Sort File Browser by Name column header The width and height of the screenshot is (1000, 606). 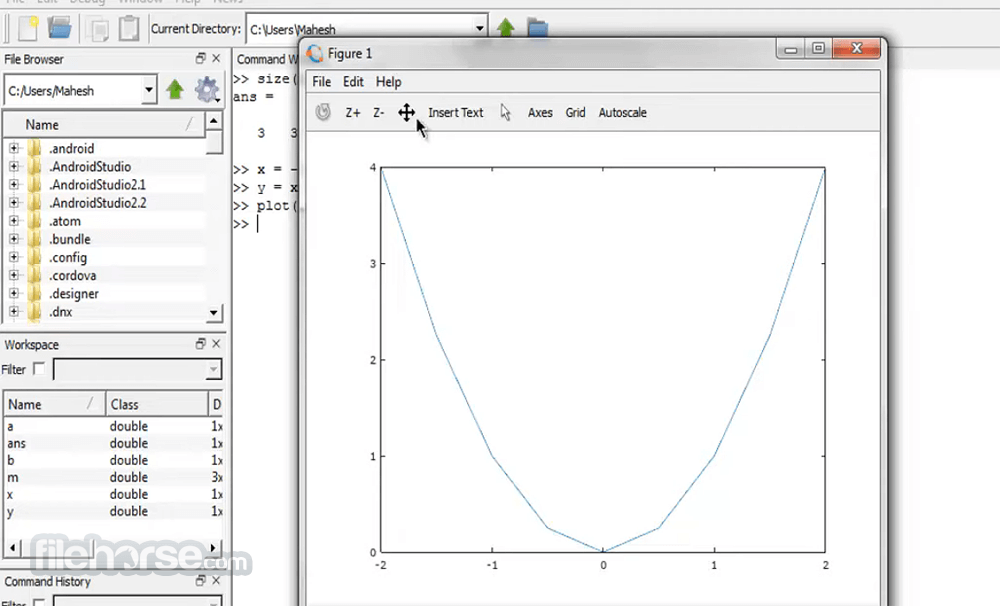click(104, 124)
